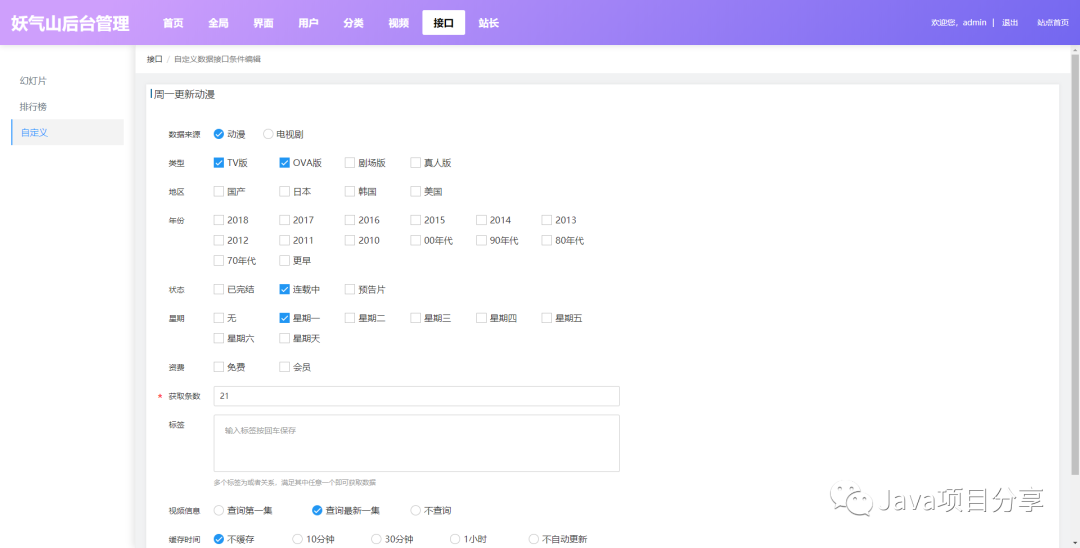This screenshot has height=548, width=1080.
Task: Open the 用户 nav tab
Action: tap(309, 23)
